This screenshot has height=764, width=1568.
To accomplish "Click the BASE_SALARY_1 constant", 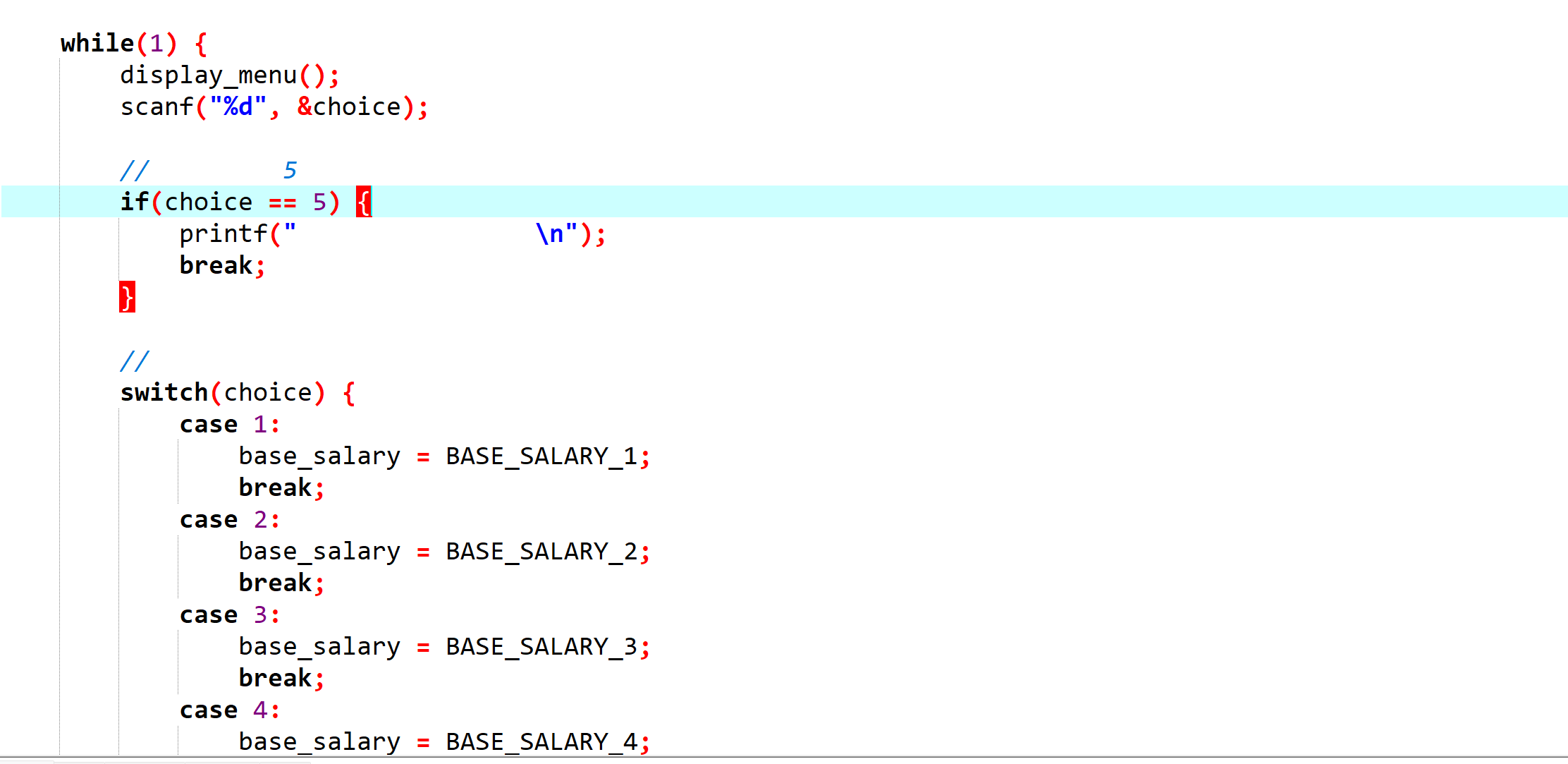I will [541, 456].
